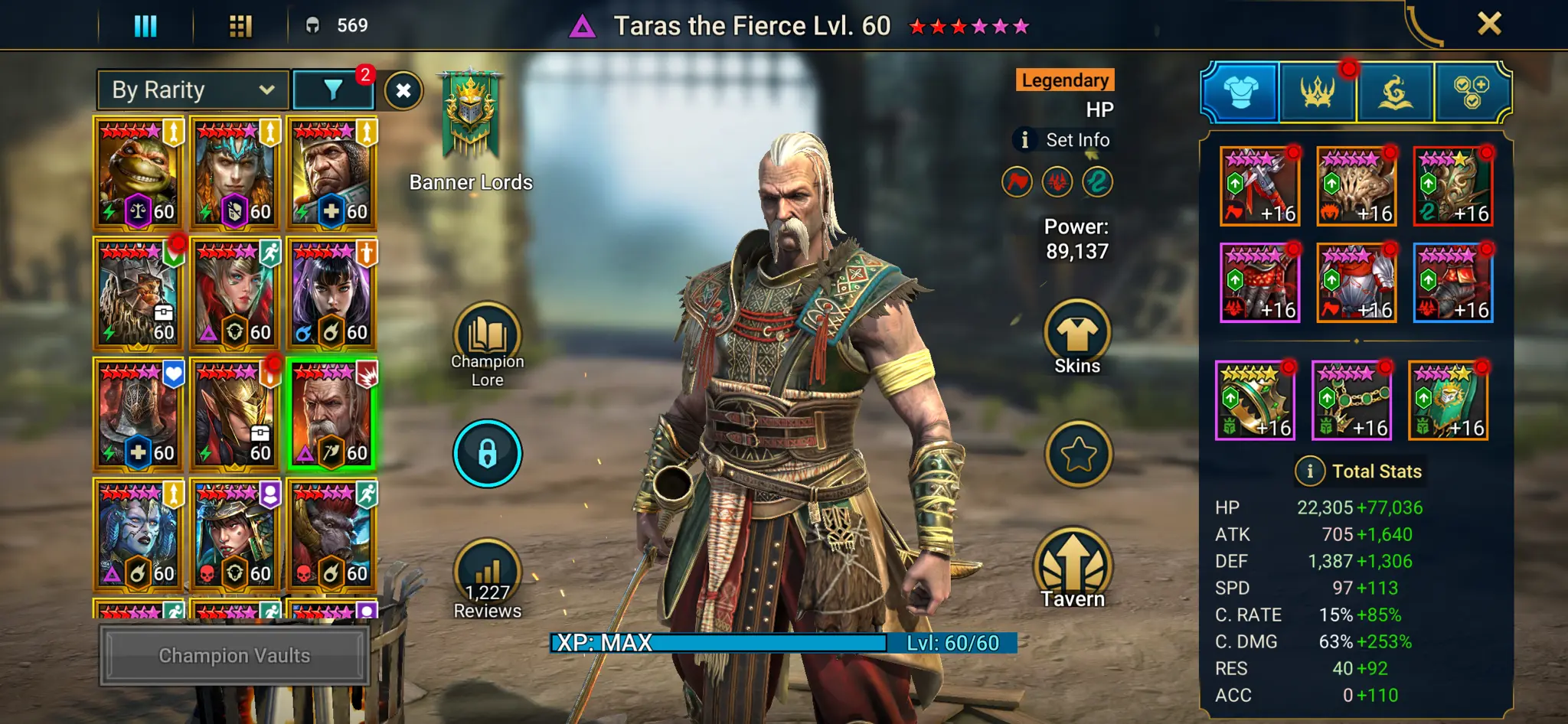View Set Info details

[1063, 140]
